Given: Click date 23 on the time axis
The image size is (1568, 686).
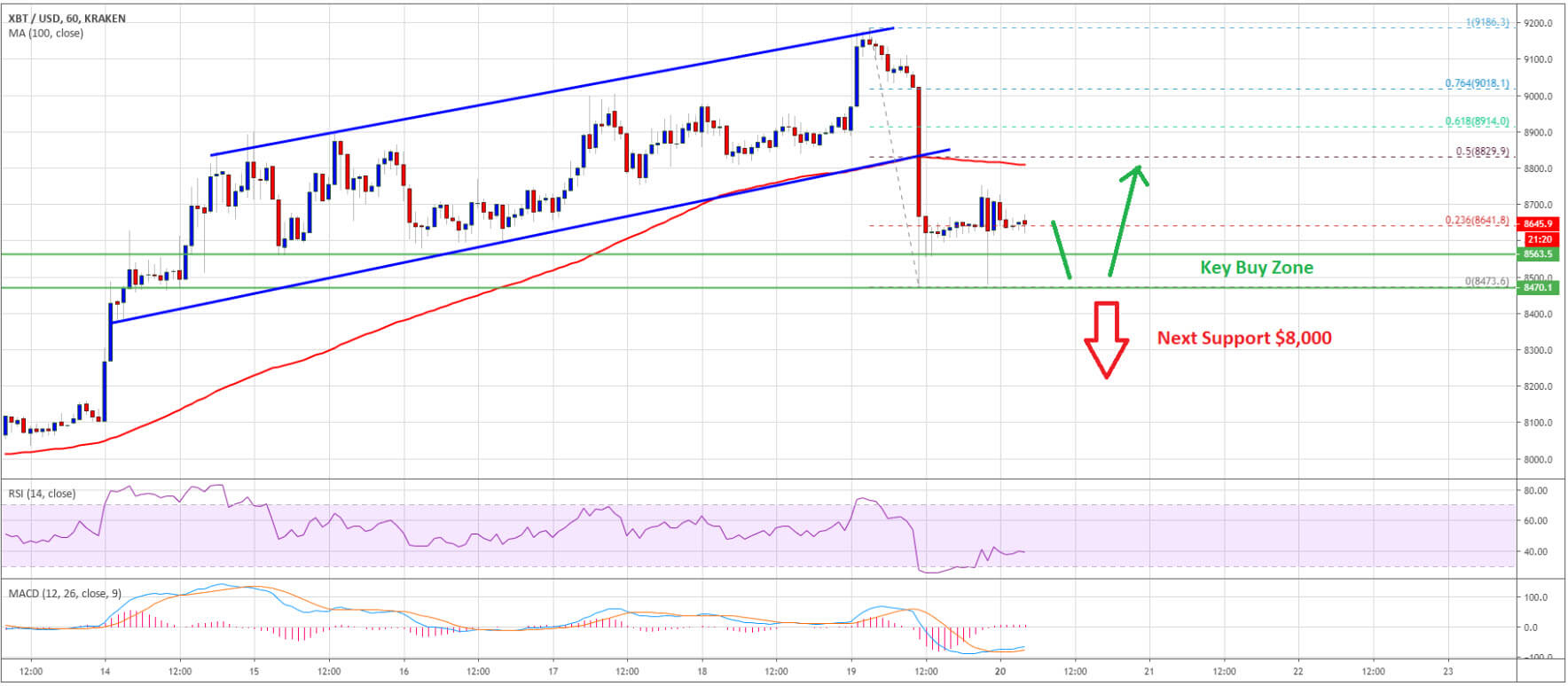Looking at the screenshot, I should 1447,672.
